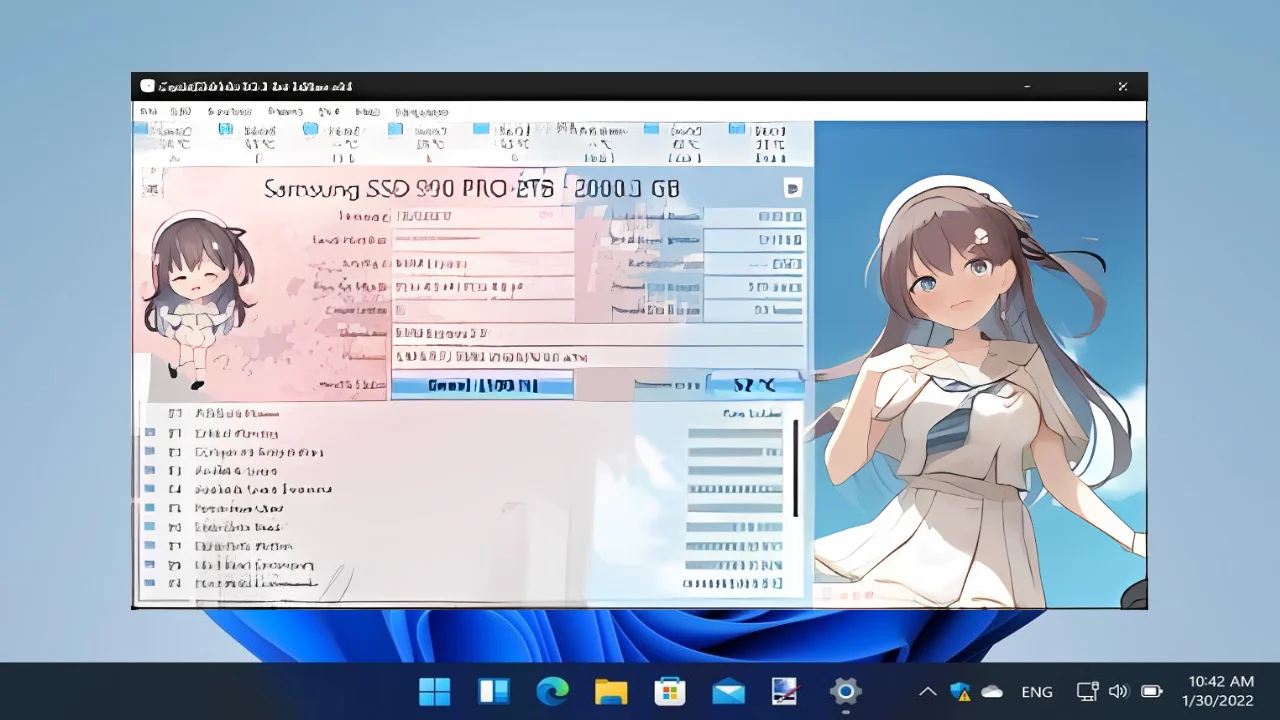The width and height of the screenshot is (1280, 720).
Task: Open the clock showing 10:42 AM
Action: tap(1218, 691)
